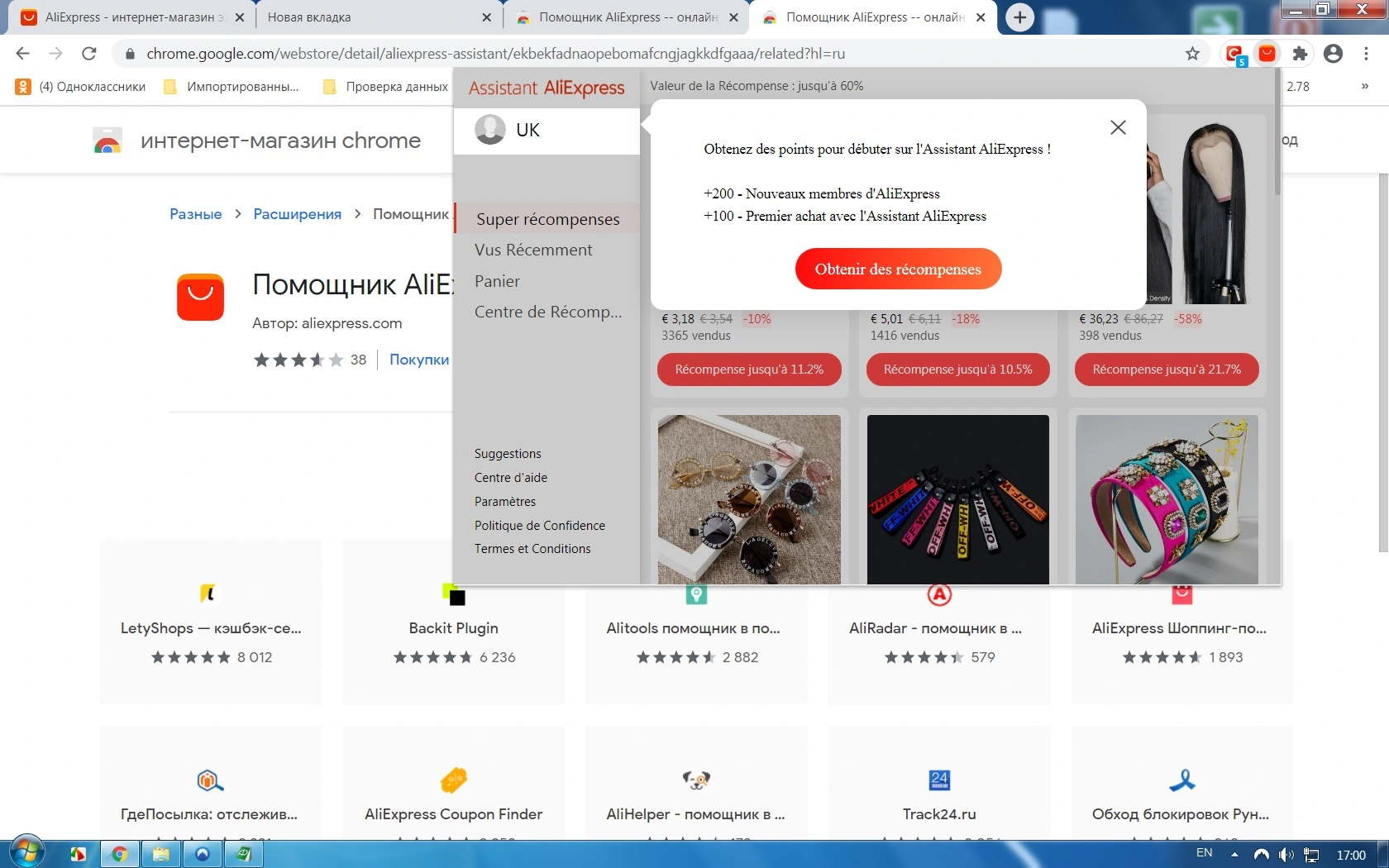Open the Chrome profile account icon
Image resolution: width=1389 pixels, height=868 pixels.
pyautogui.click(x=1333, y=54)
